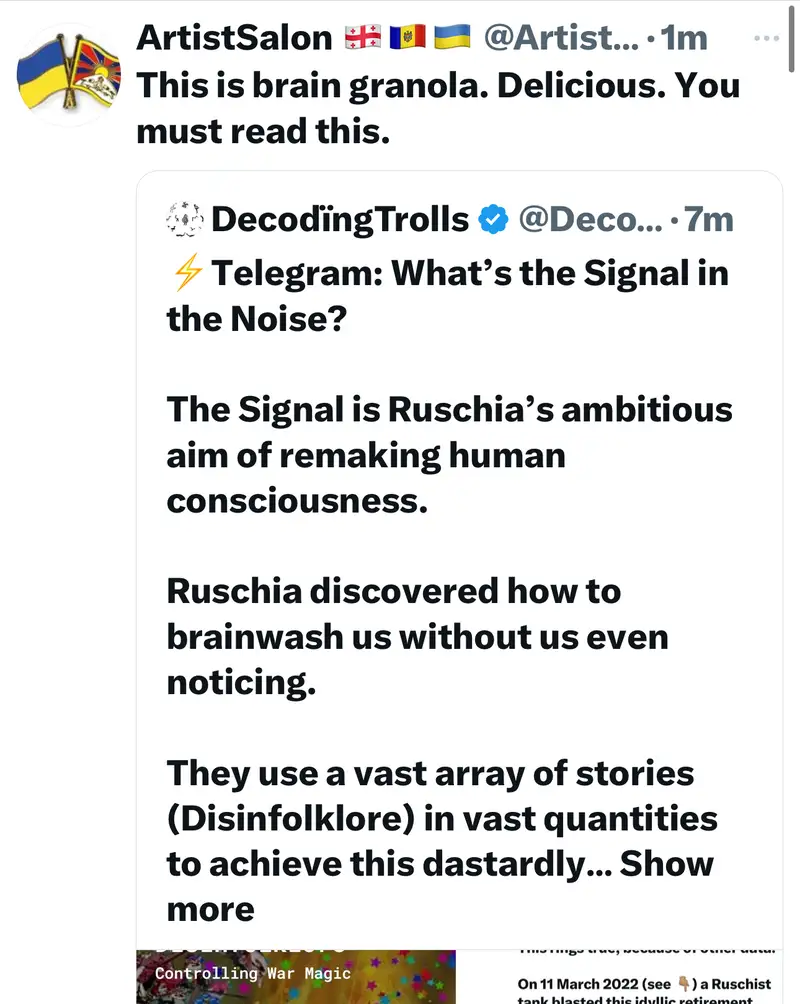This screenshot has height=1004, width=800.
Task: Click the Georgia flag emoji after ArtistSalon
Action: (363, 38)
